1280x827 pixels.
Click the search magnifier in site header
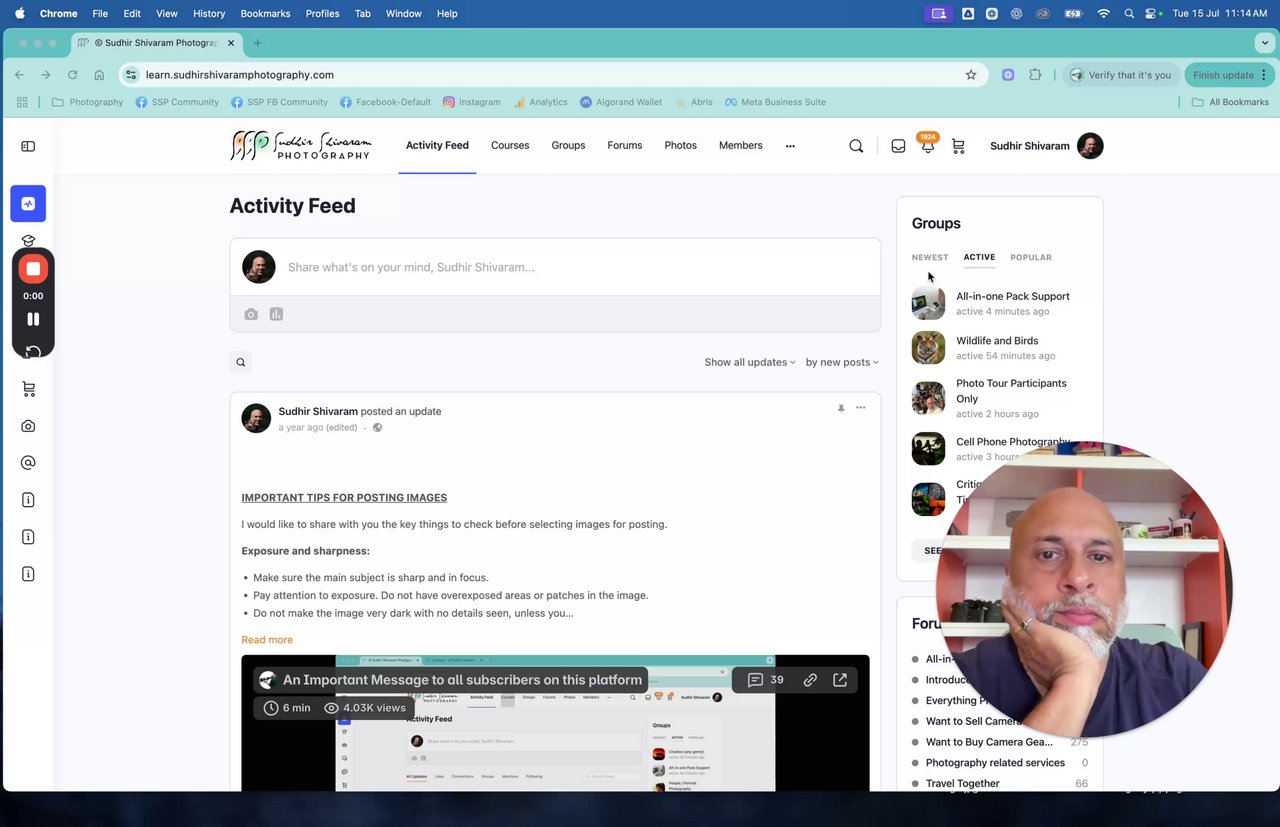(x=856, y=146)
